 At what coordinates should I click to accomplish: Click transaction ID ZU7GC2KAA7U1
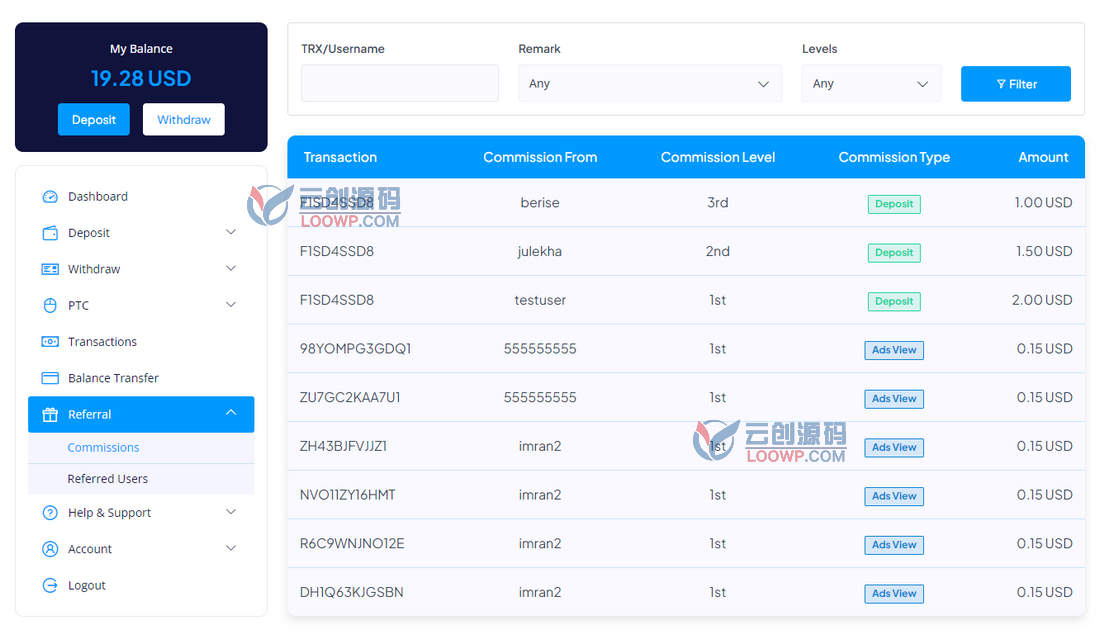pyautogui.click(x=350, y=397)
